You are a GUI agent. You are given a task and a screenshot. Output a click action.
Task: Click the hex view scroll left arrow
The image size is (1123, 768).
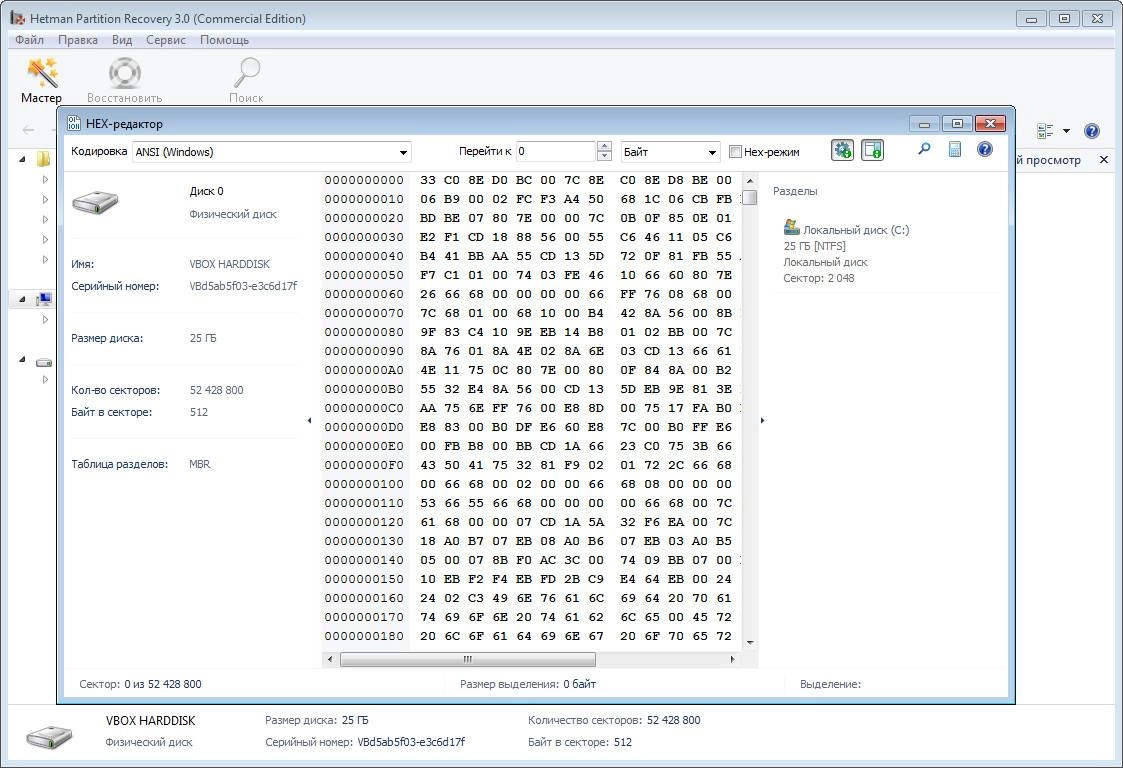(329, 659)
